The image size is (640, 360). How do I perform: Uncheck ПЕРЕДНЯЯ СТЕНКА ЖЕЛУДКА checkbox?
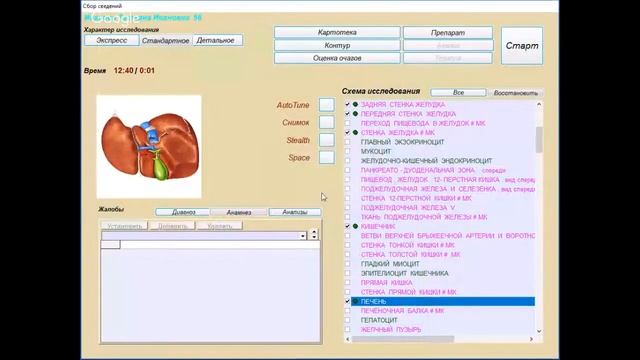click(x=347, y=114)
